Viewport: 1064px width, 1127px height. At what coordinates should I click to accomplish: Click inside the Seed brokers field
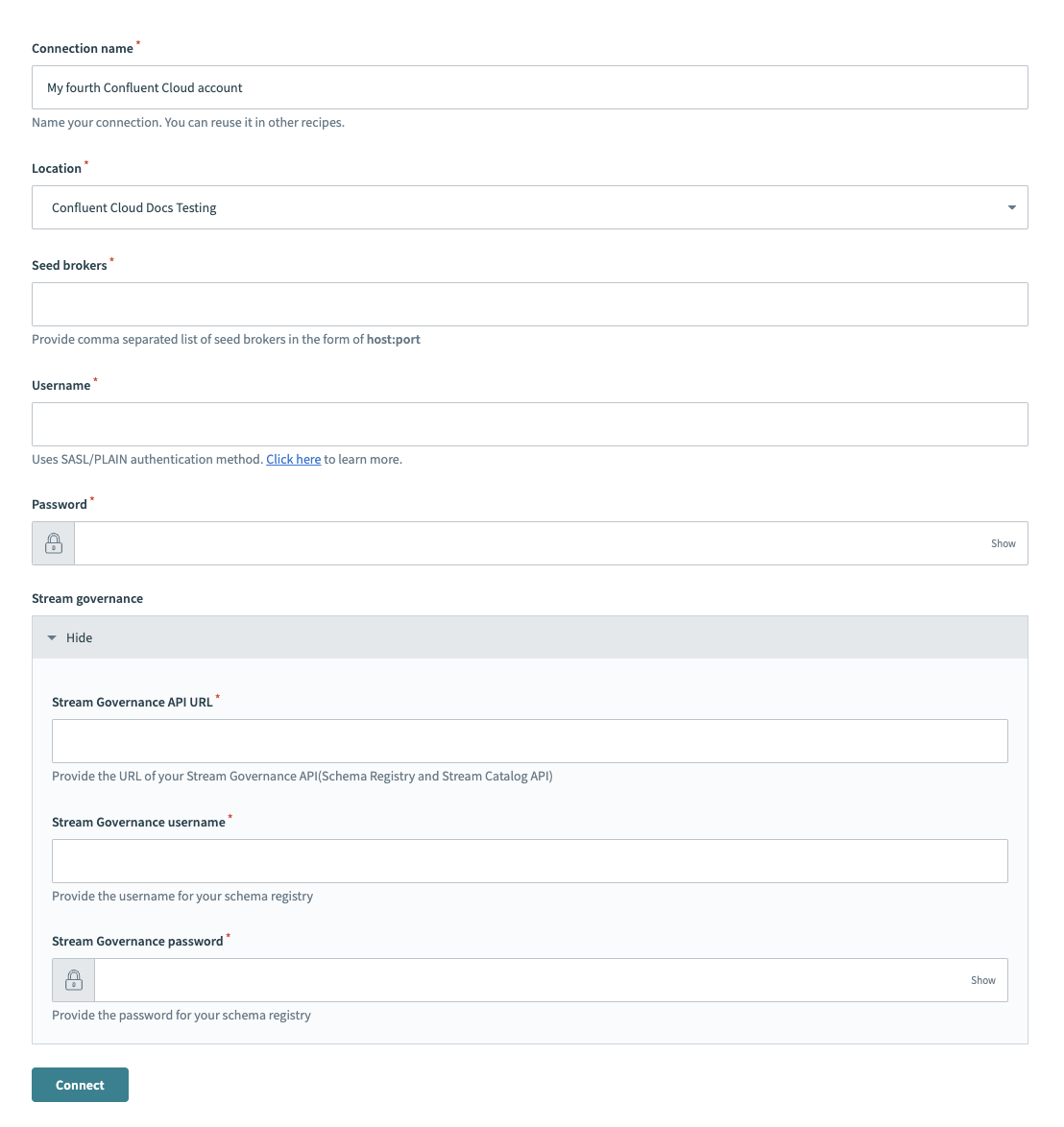(529, 303)
